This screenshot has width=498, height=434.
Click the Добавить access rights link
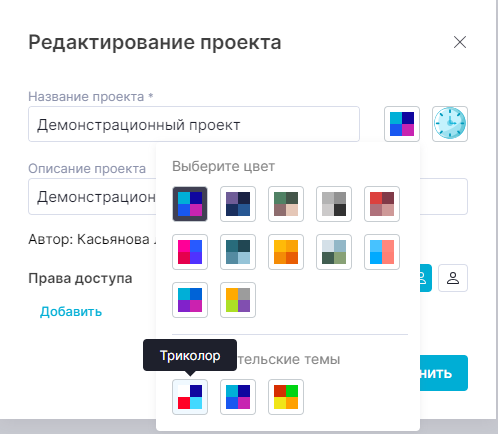(x=71, y=312)
